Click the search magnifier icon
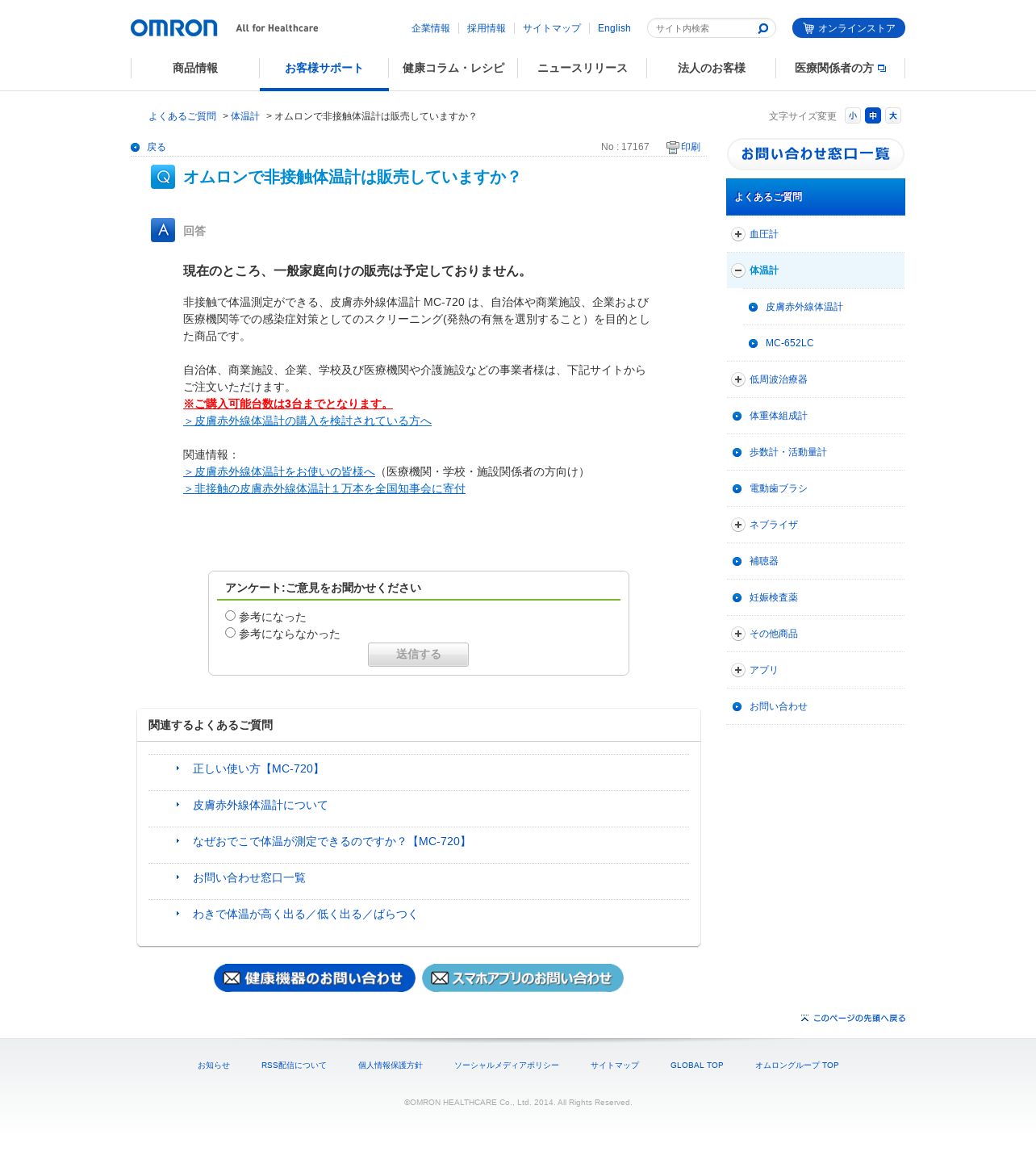Viewport: 1036px width, 1164px height. coord(762,28)
